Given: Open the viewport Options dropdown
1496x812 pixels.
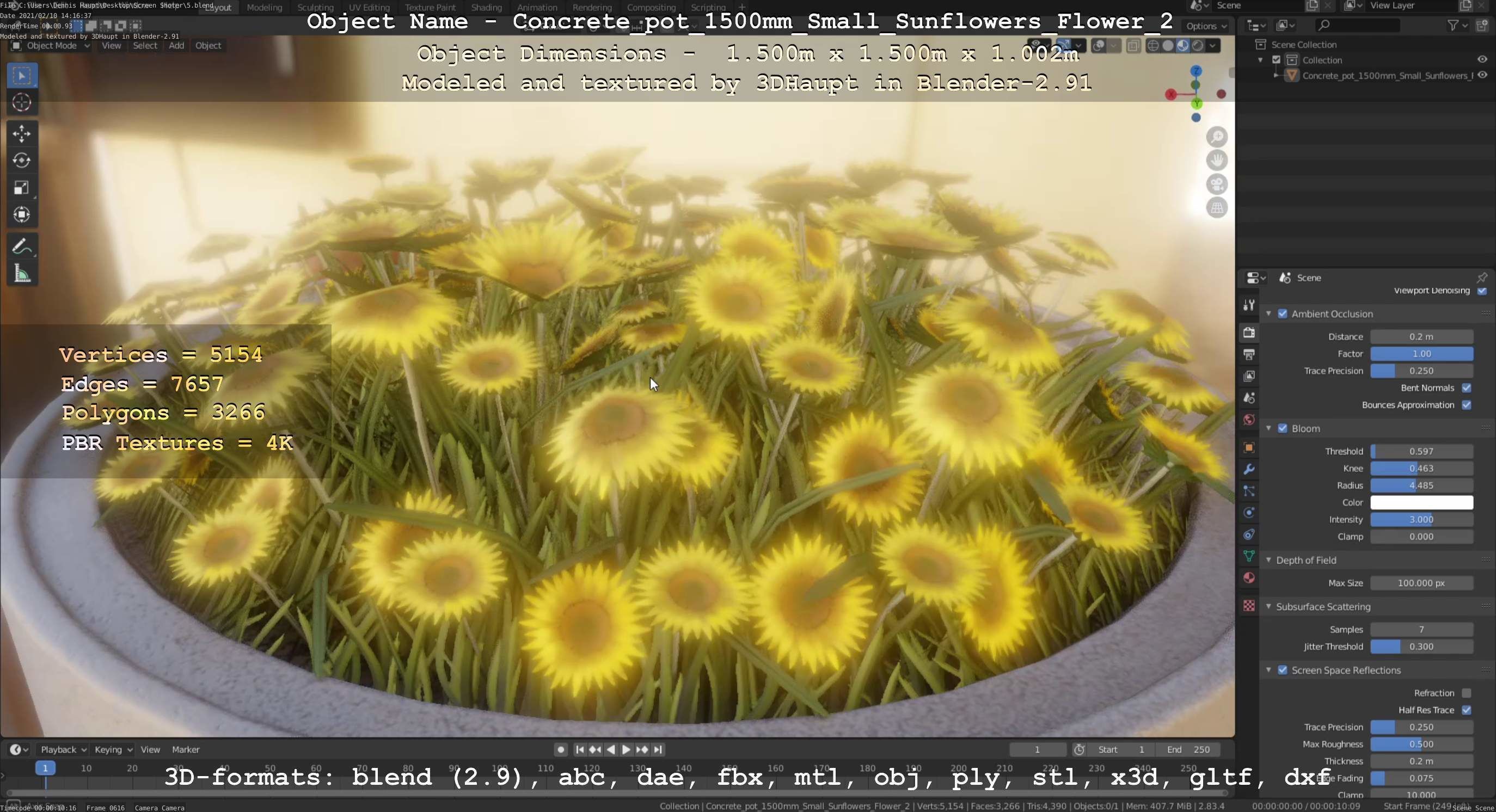Looking at the screenshot, I should (1206, 26).
